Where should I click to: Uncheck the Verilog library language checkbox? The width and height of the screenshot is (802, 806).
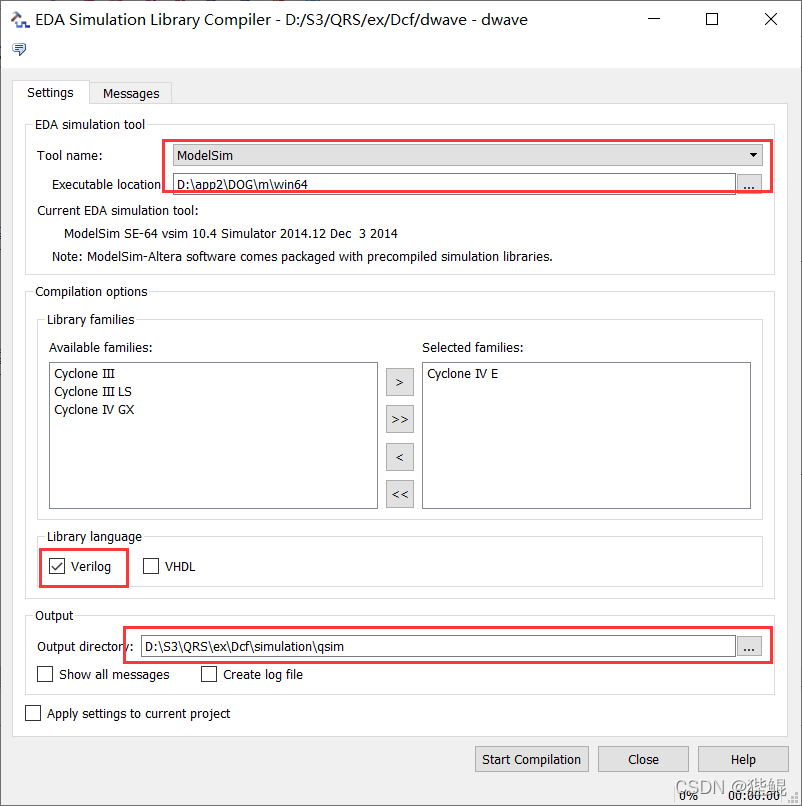point(57,566)
